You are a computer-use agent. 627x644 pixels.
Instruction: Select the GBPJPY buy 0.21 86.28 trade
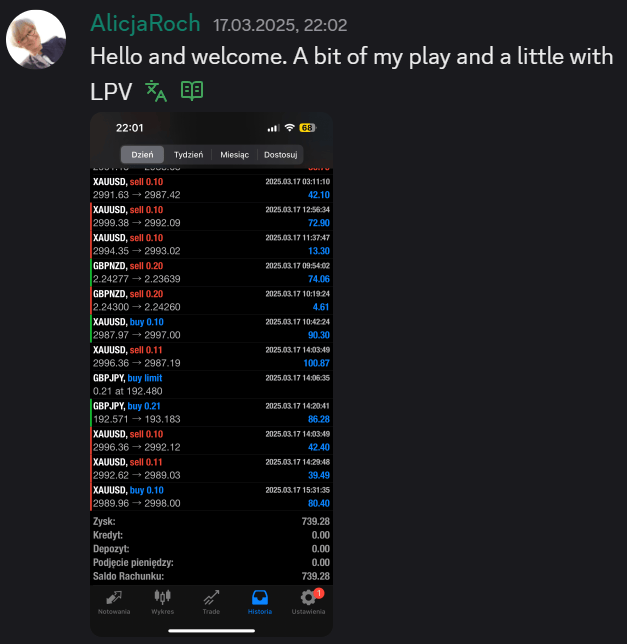click(x=211, y=412)
